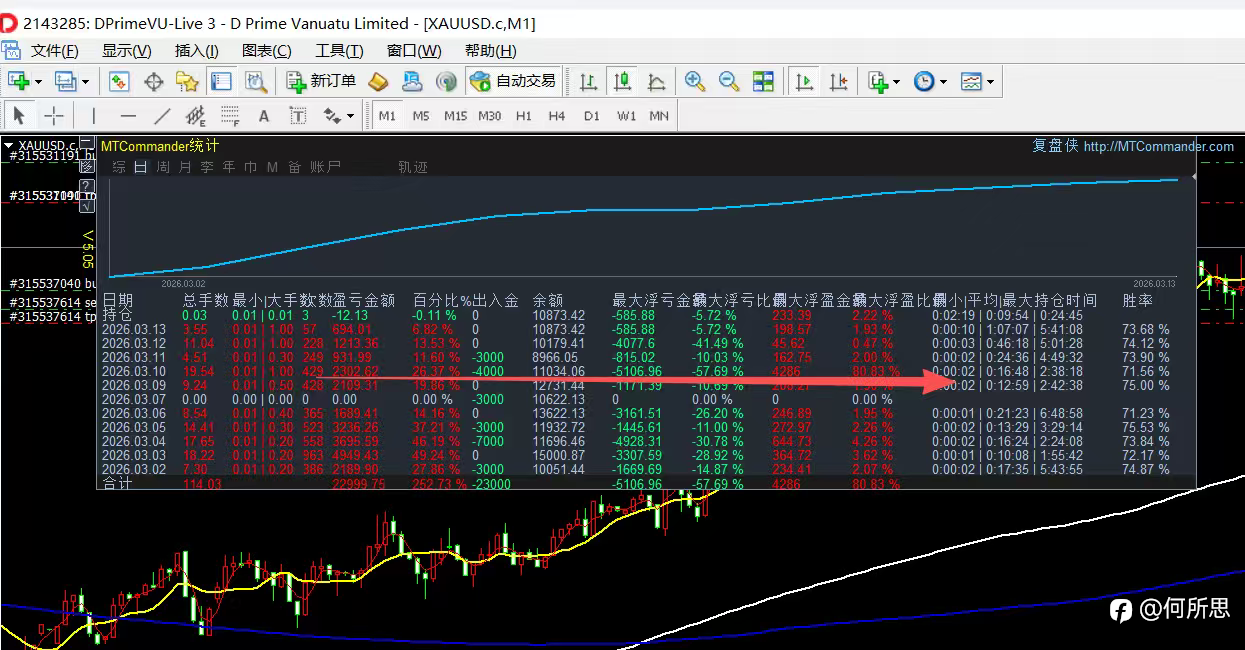Click the balance value 15000.87

[559, 455]
